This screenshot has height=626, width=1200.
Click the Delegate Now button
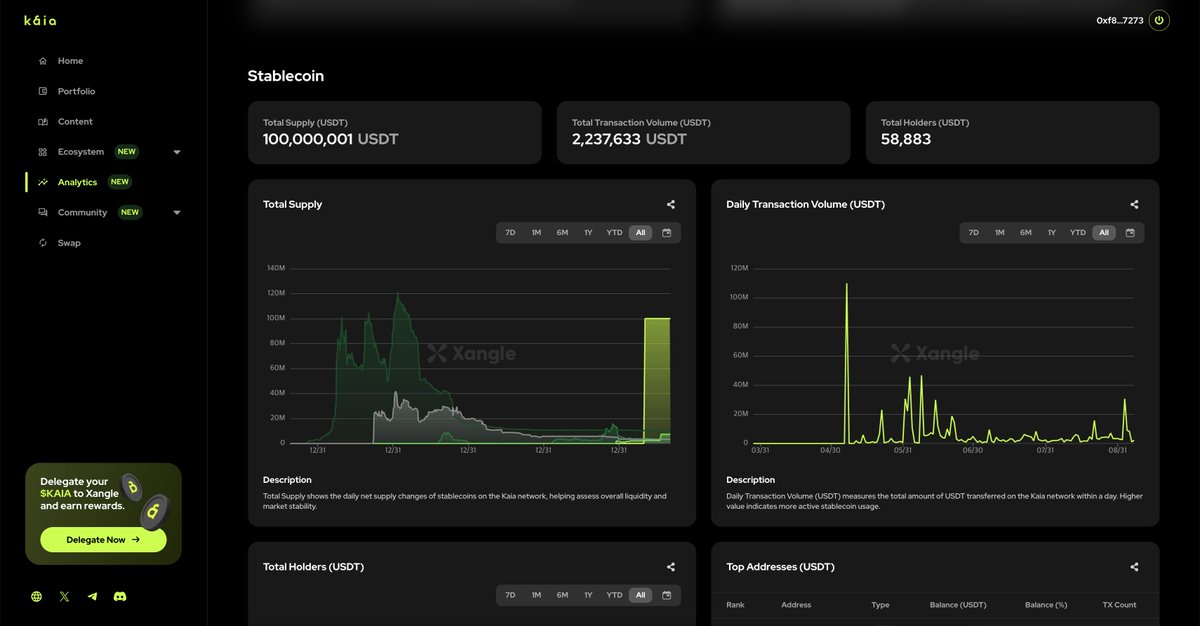click(x=103, y=539)
